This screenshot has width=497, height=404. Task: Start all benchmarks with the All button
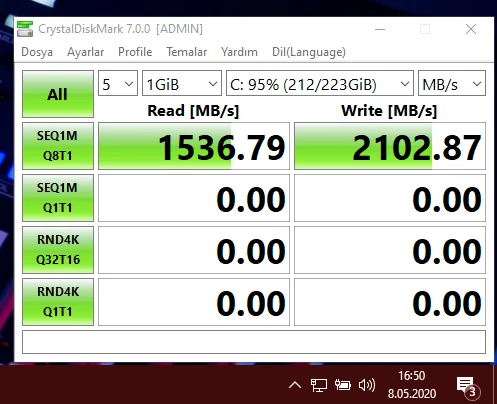point(58,94)
